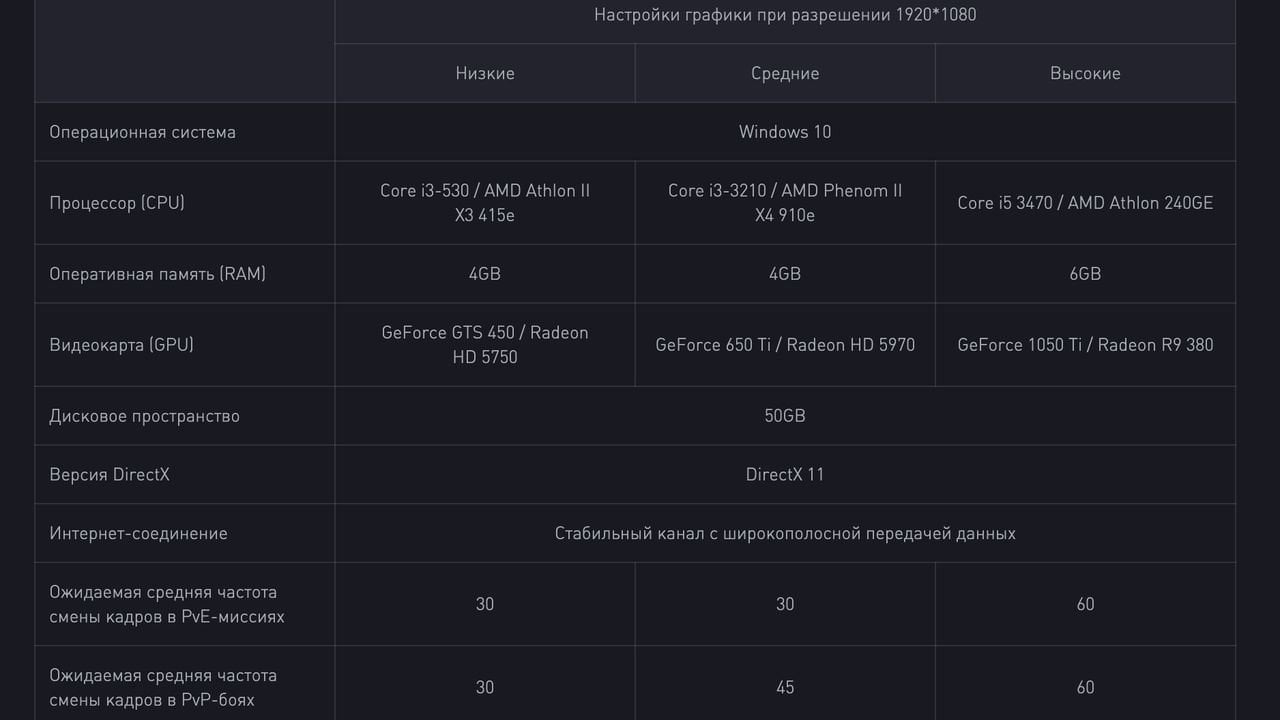The image size is (1280, 720).
Task: Click the "Оперативная память (RAM)" row label
Action: pyautogui.click(x=158, y=274)
